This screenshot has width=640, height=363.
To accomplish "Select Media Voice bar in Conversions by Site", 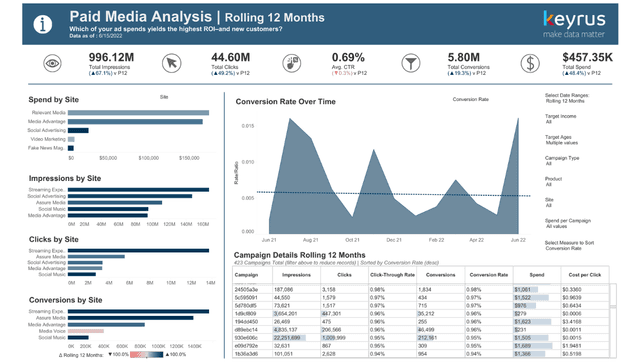I will 86,331.
